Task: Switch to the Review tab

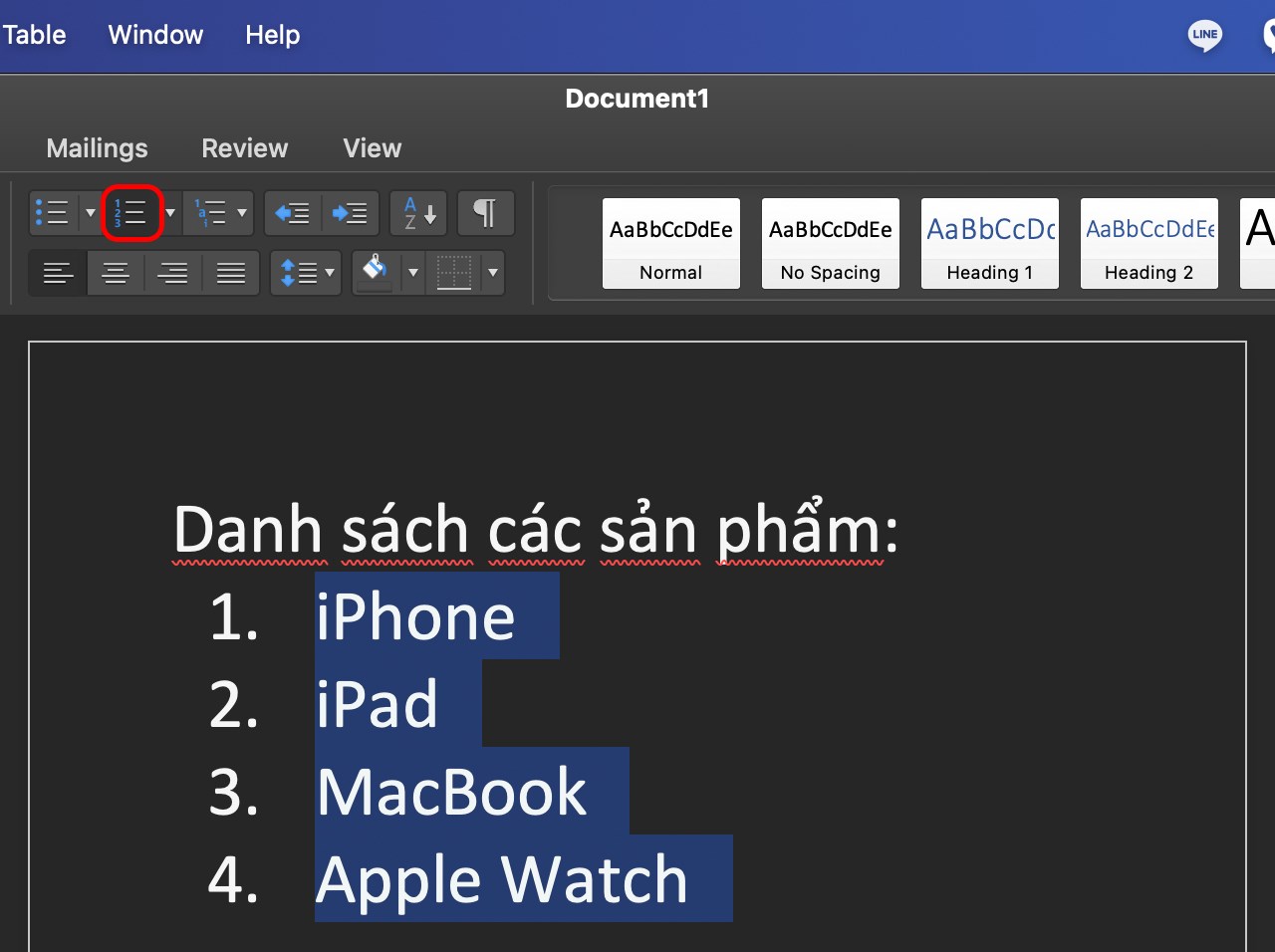Action: click(244, 148)
